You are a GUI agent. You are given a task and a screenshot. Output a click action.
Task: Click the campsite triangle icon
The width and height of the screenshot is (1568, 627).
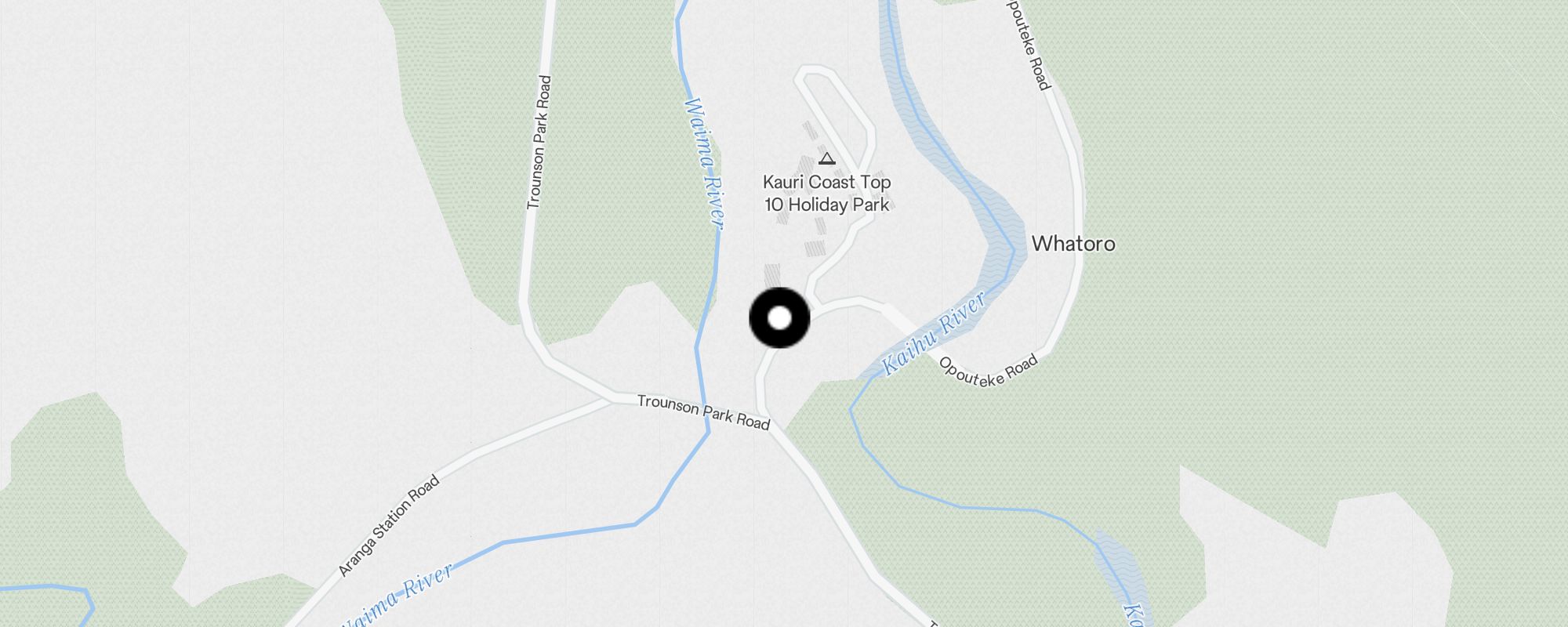tap(827, 159)
